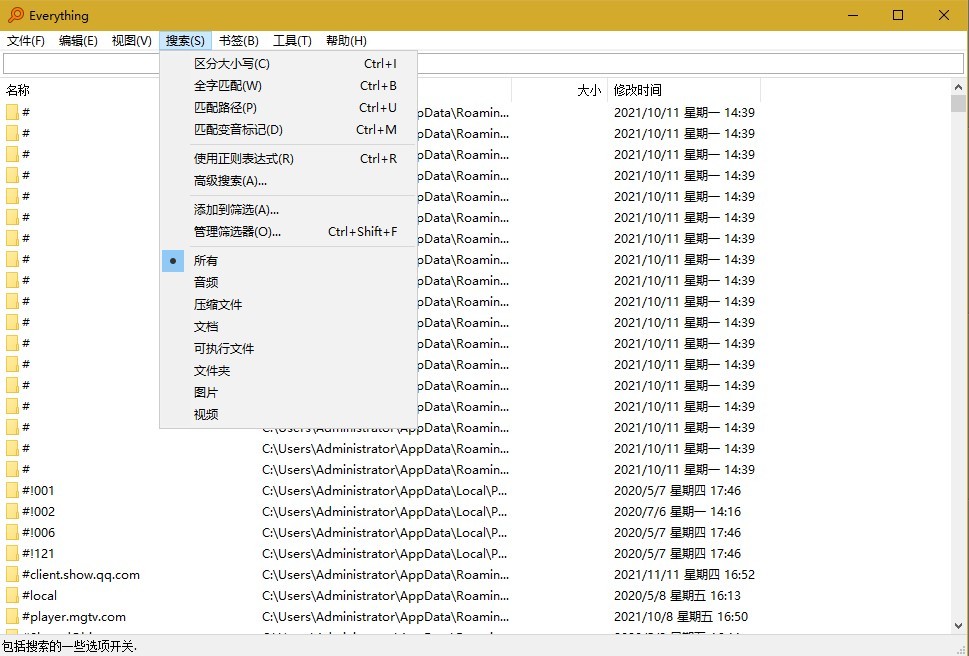Click date 2020/7/6 星期一 14:16
Image resolution: width=969 pixels, height=656 pixels.
(x=677, y=511)
